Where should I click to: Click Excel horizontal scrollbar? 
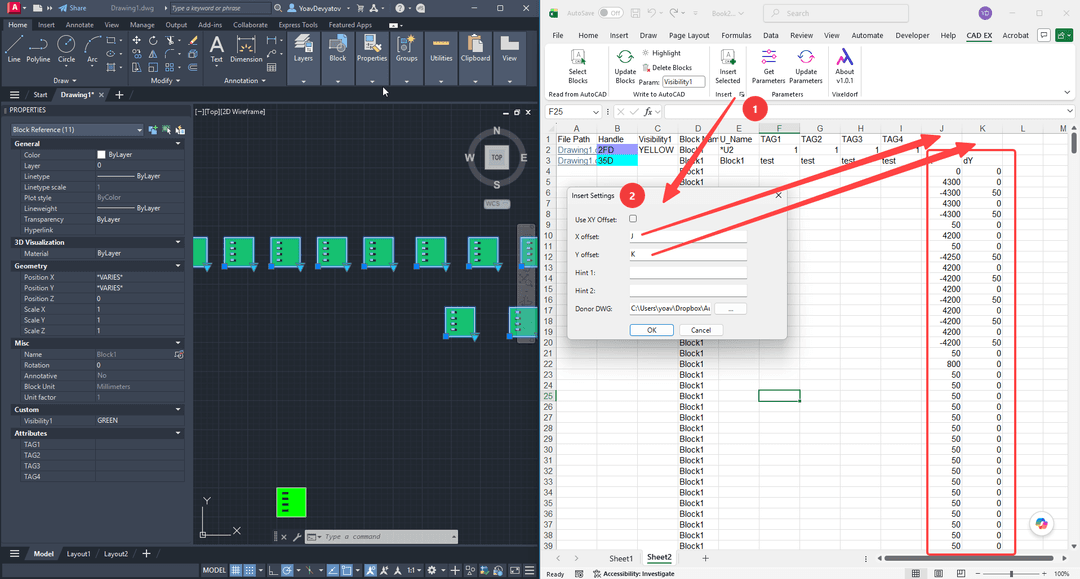[x=968, y=558]
